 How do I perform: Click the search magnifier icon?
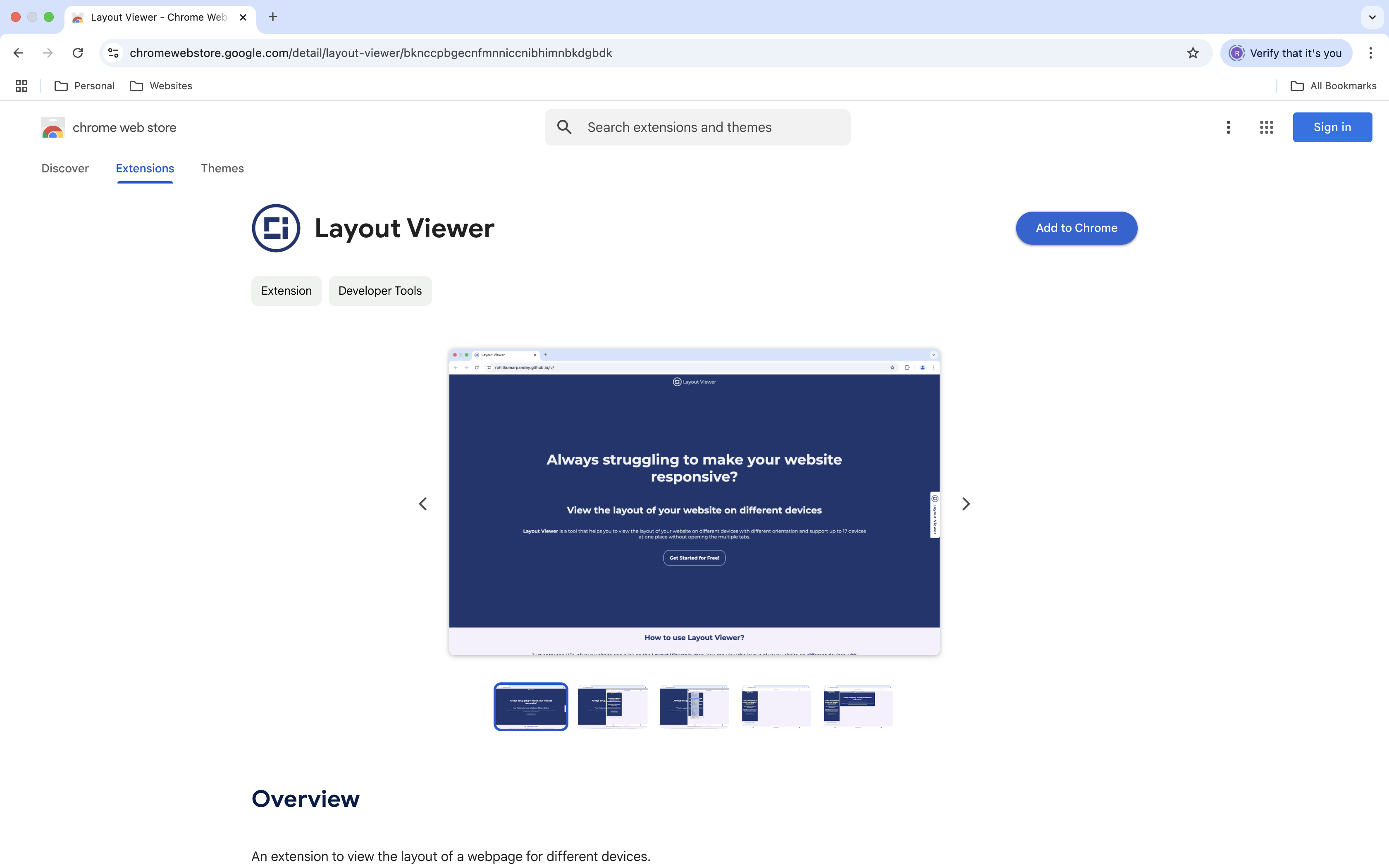[x=564, y=127]
